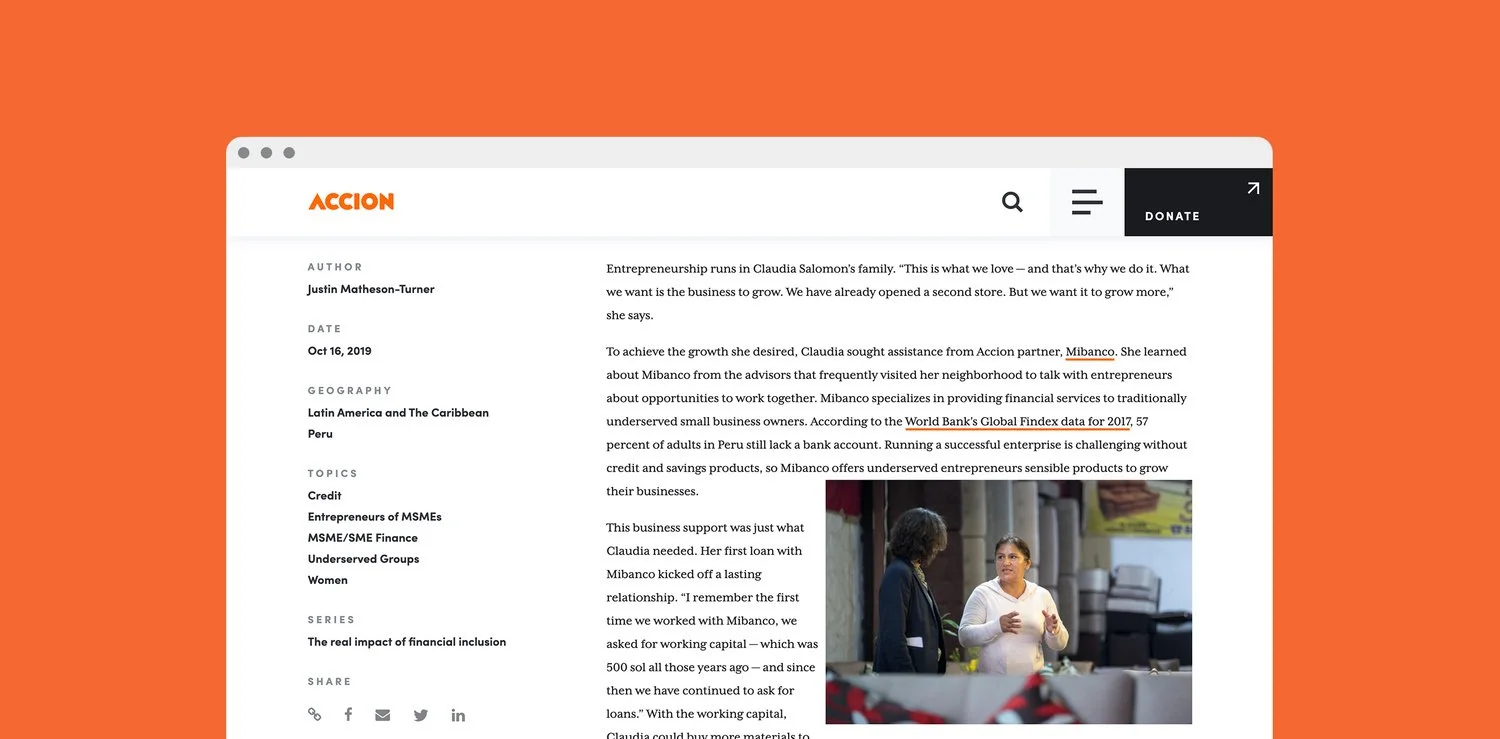Click the TOPICS heading label
1500x739 pixels.
(x=332, y=473)
